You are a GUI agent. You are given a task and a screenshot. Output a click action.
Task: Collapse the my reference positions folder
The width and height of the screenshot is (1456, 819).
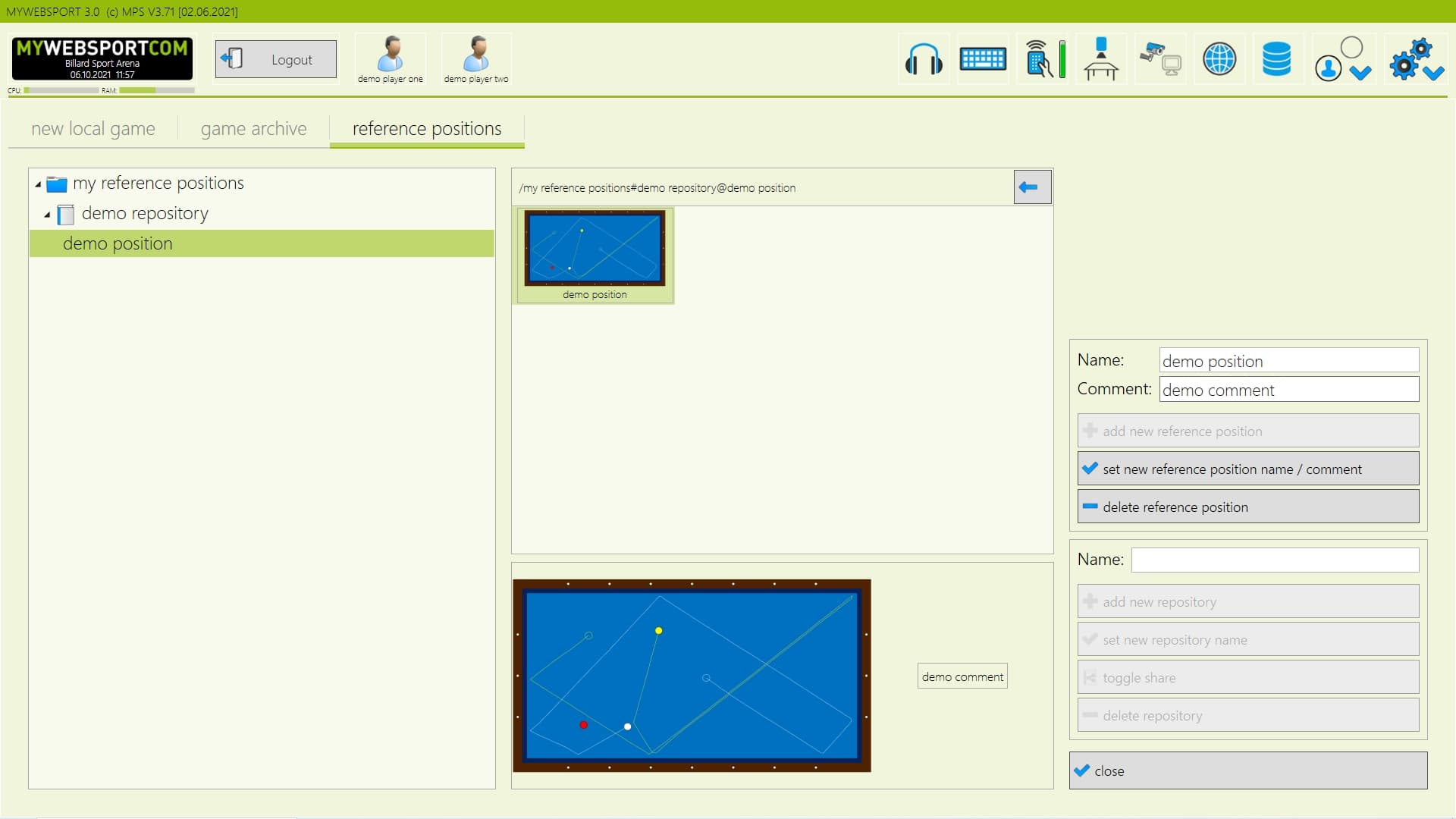pyautogui.click(x=38, y=184)
